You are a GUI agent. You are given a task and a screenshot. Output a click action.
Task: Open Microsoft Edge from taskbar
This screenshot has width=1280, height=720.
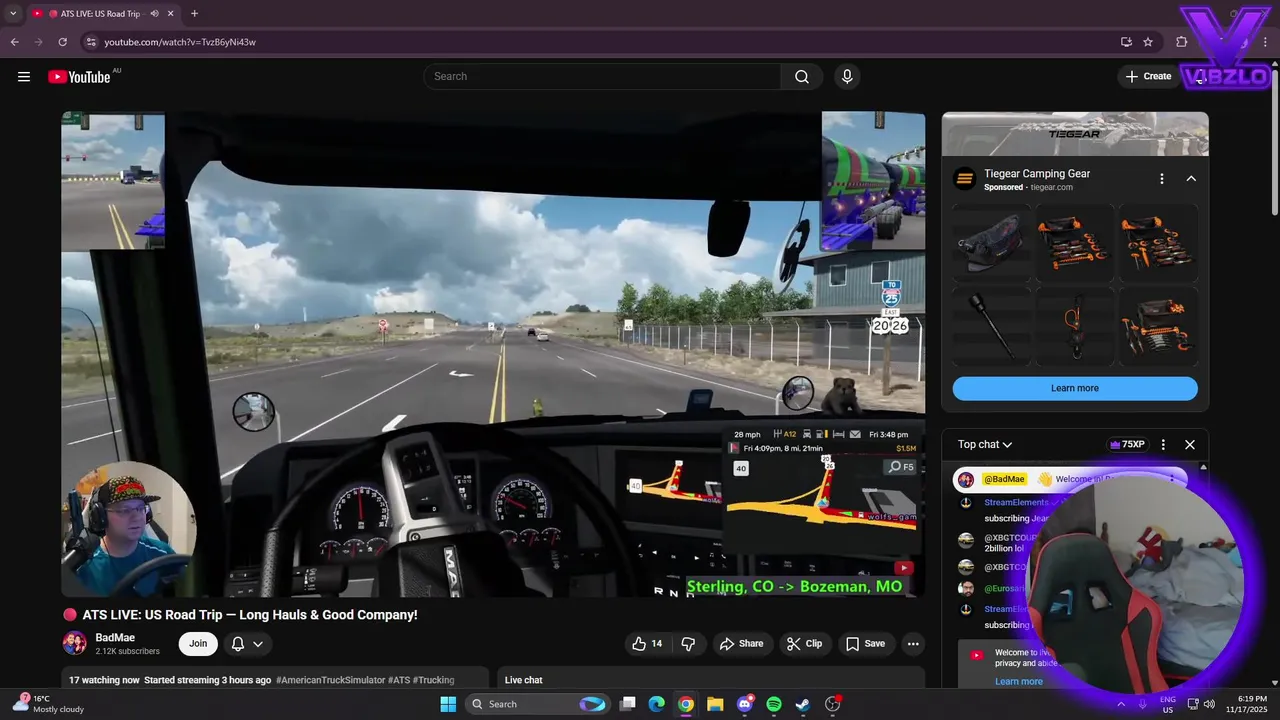tap(656, 704)
